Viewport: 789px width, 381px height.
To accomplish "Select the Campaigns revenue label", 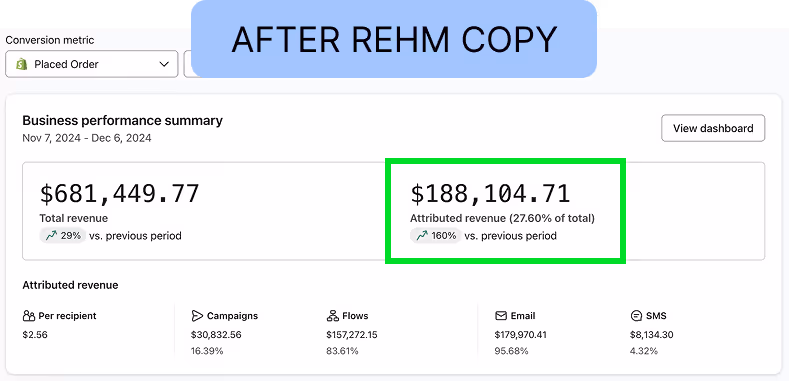I will pyautogui.click(x=232, y=316).
